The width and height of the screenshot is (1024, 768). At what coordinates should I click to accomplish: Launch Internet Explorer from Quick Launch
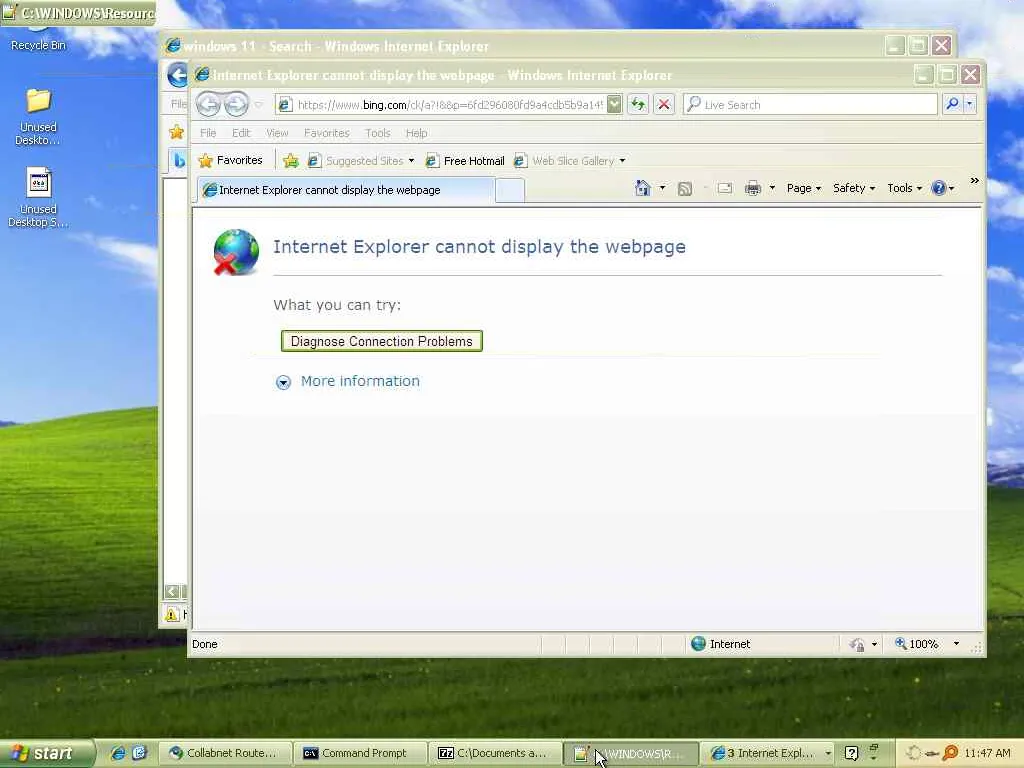pyautogui.click(x=118, y=753)
